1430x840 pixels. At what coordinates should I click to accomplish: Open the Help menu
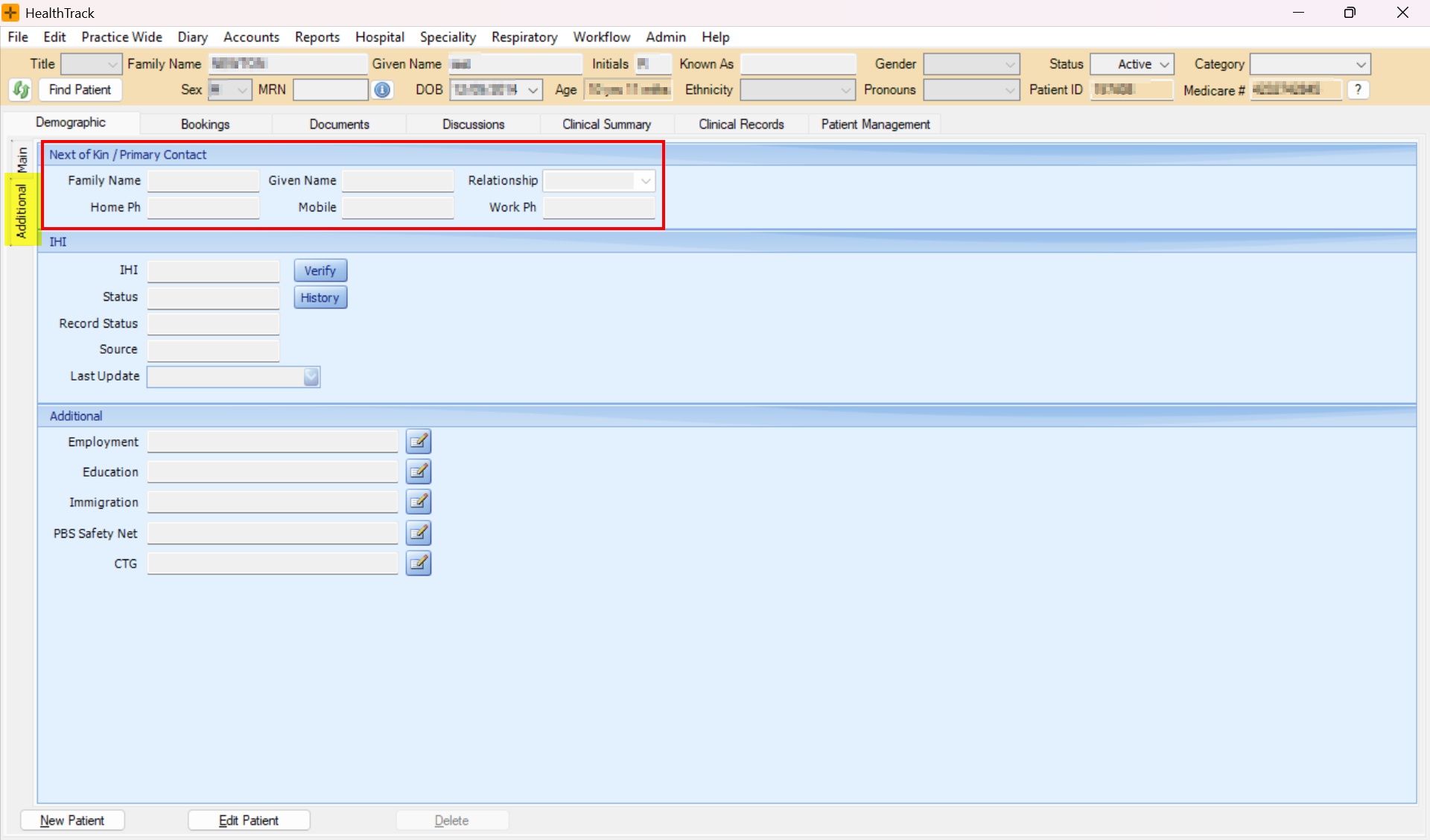(x=715, y=37)
